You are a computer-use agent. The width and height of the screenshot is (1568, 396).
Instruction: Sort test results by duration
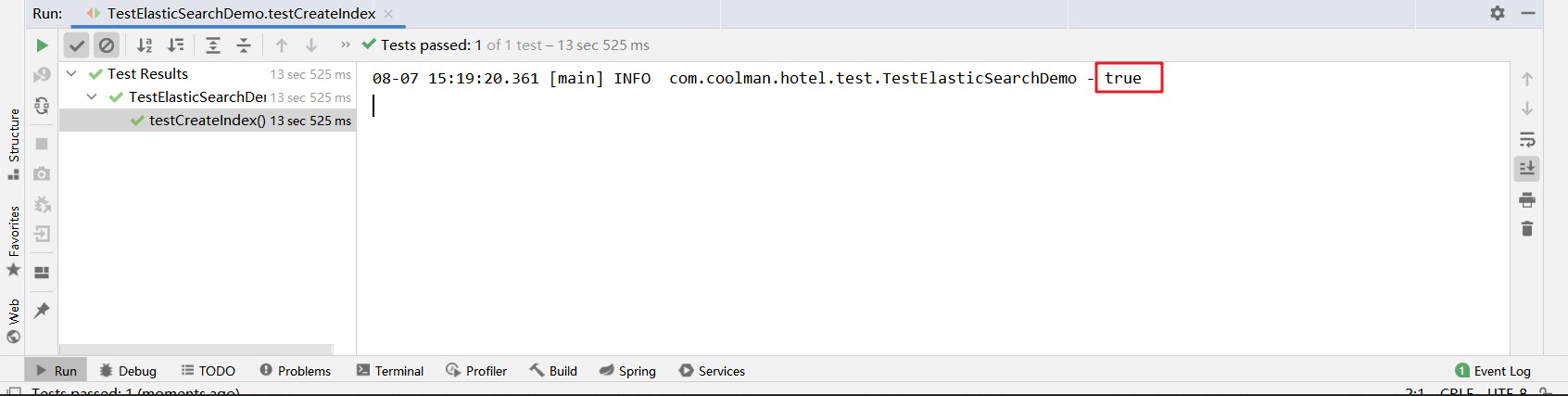[x=175, y=45]
